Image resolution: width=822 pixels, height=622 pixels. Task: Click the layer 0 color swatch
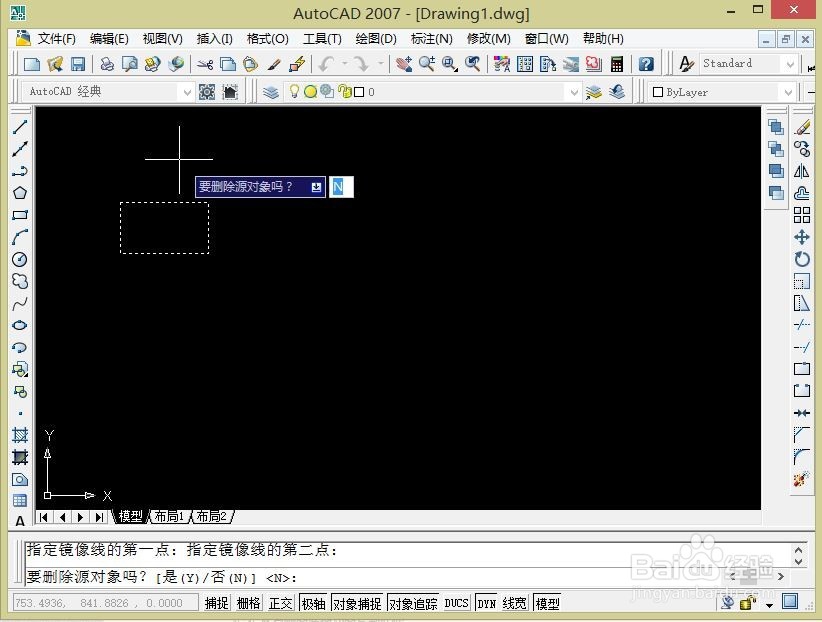(x=359, y=92)
